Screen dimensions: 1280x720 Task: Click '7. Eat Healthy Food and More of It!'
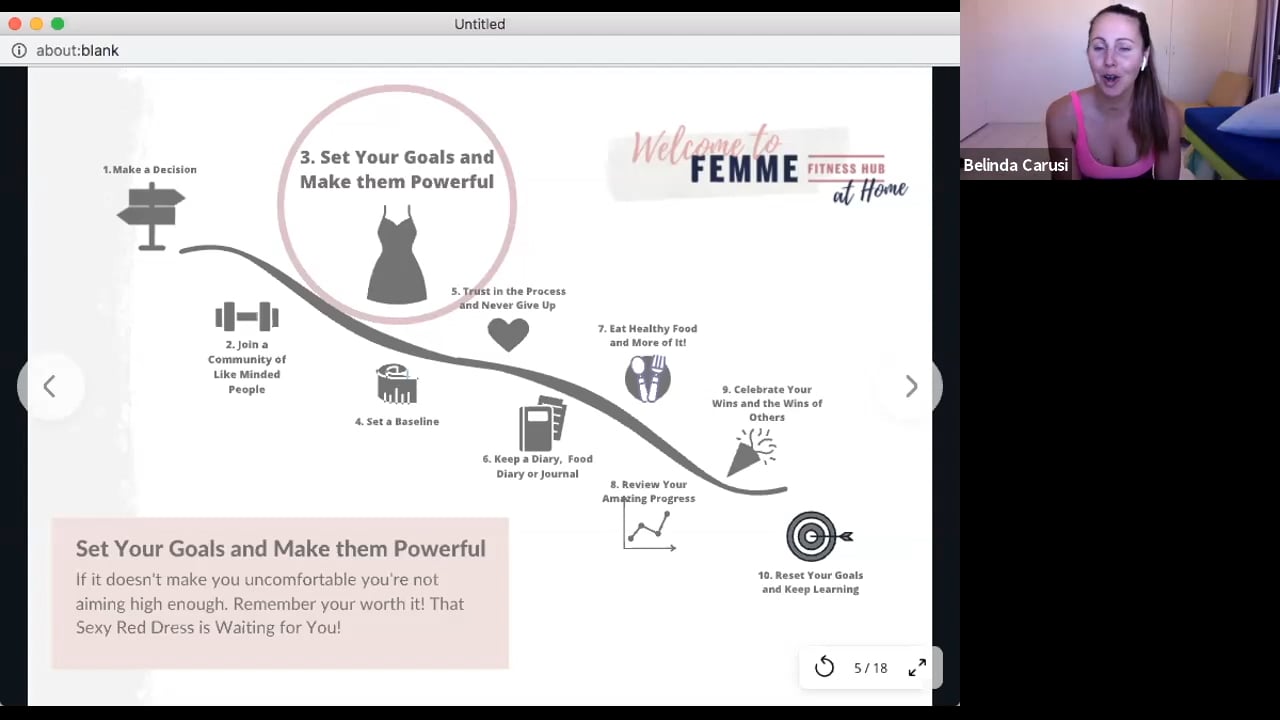coord(648,335)
